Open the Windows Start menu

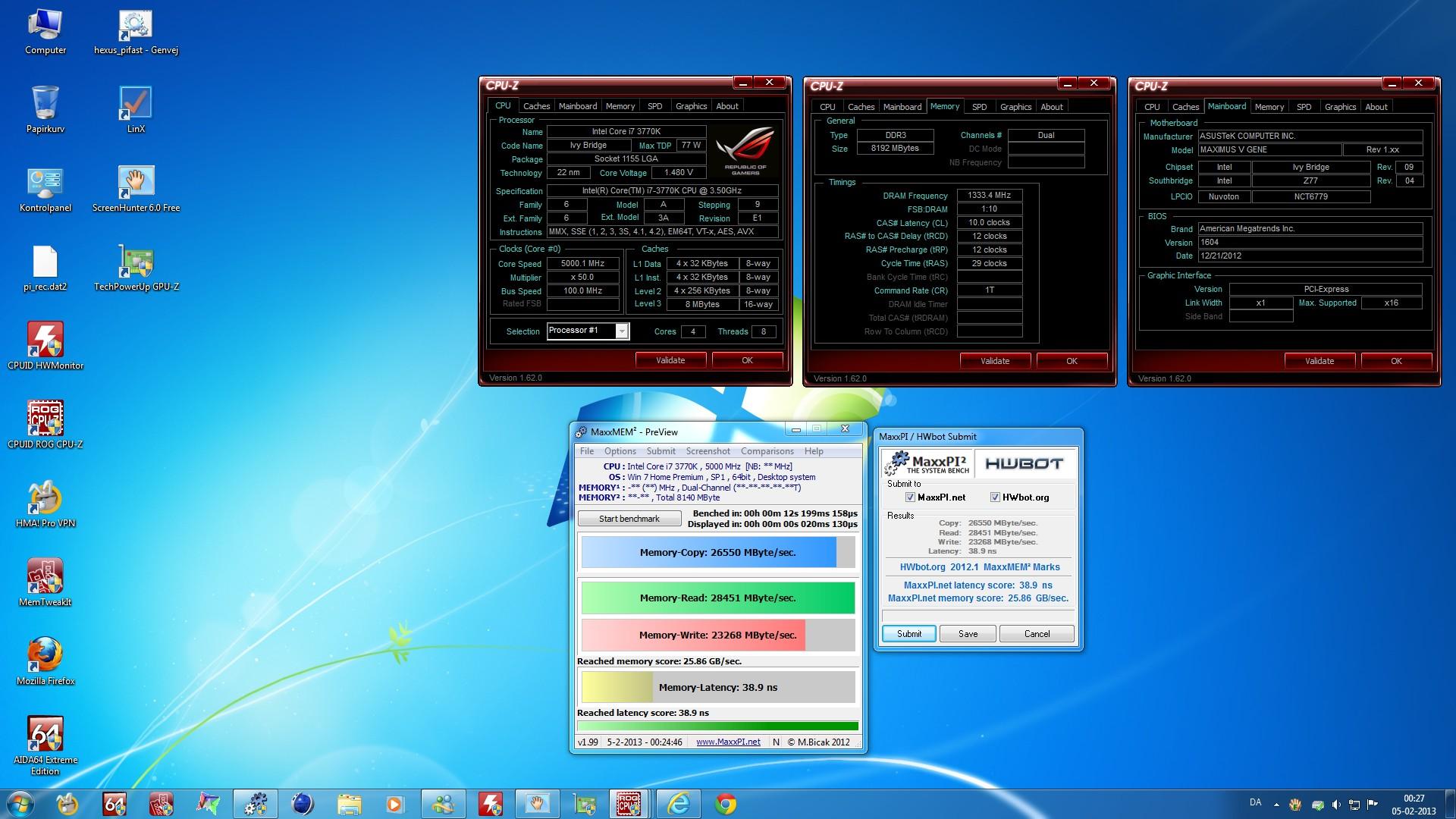(20, 804)
